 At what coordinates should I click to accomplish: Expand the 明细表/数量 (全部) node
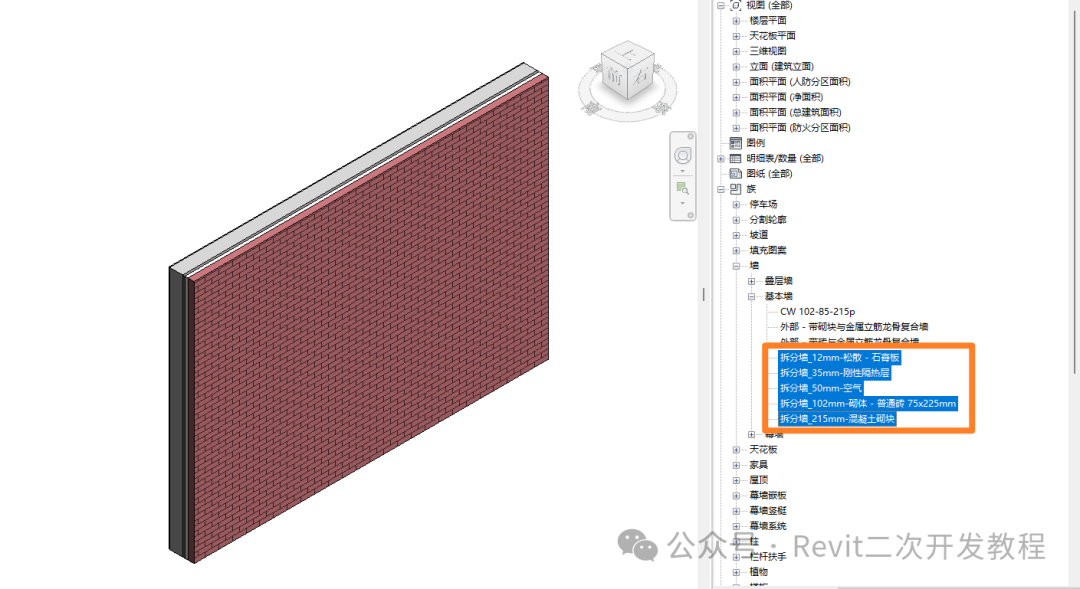click(x=721, y=158)
